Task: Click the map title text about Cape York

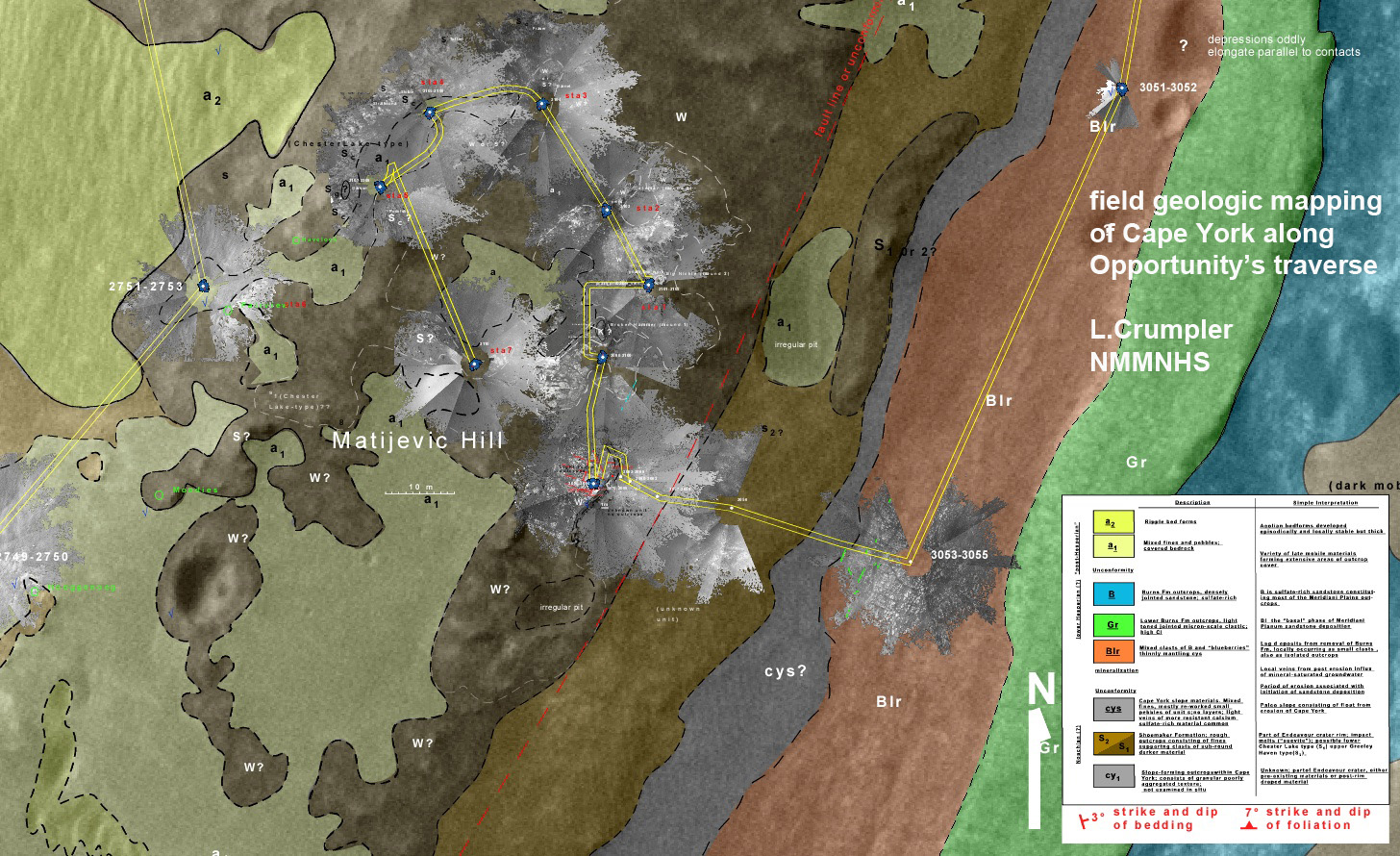Action: pyautogui.click(x=1235, y=233)
